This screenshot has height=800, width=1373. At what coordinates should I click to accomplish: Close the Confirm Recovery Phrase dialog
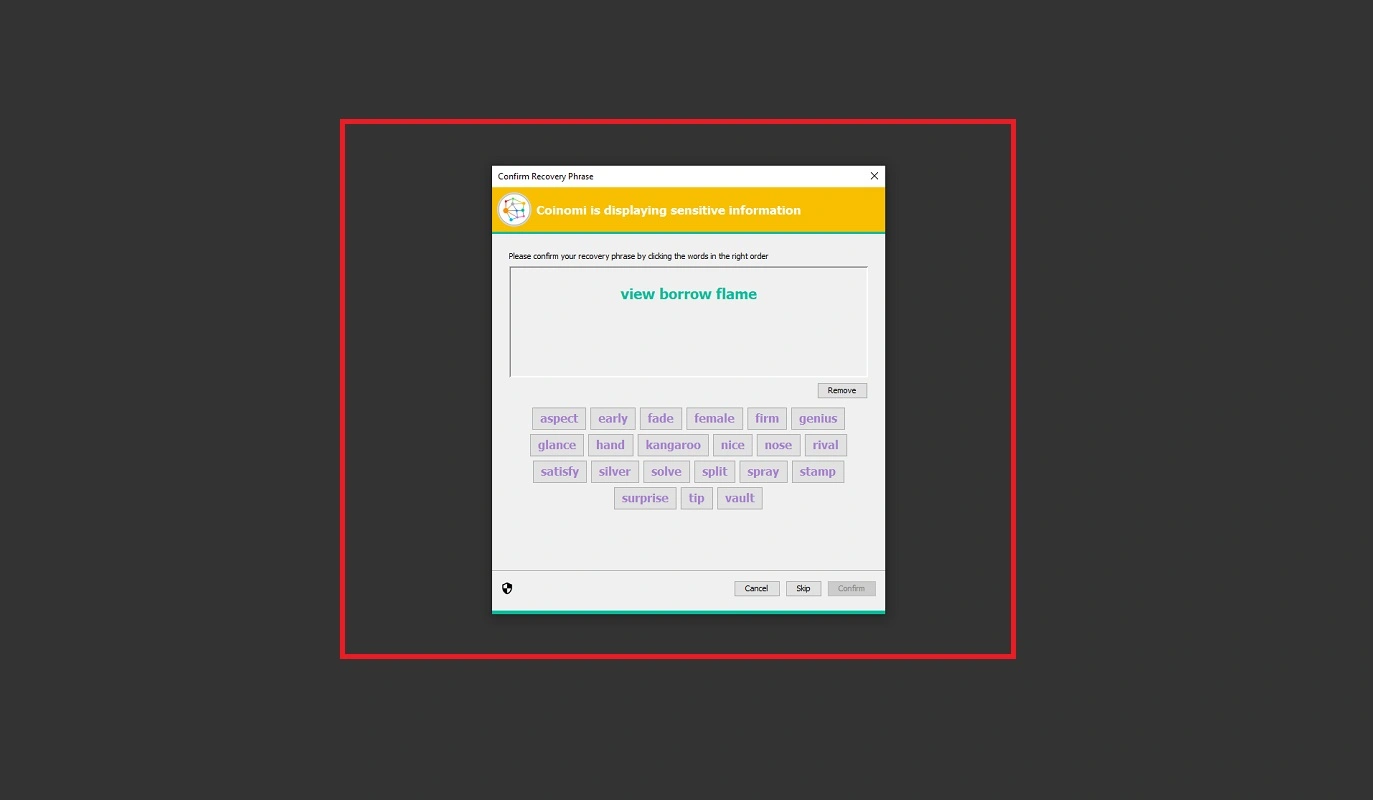pyautogui.click(x=874, y=176)
